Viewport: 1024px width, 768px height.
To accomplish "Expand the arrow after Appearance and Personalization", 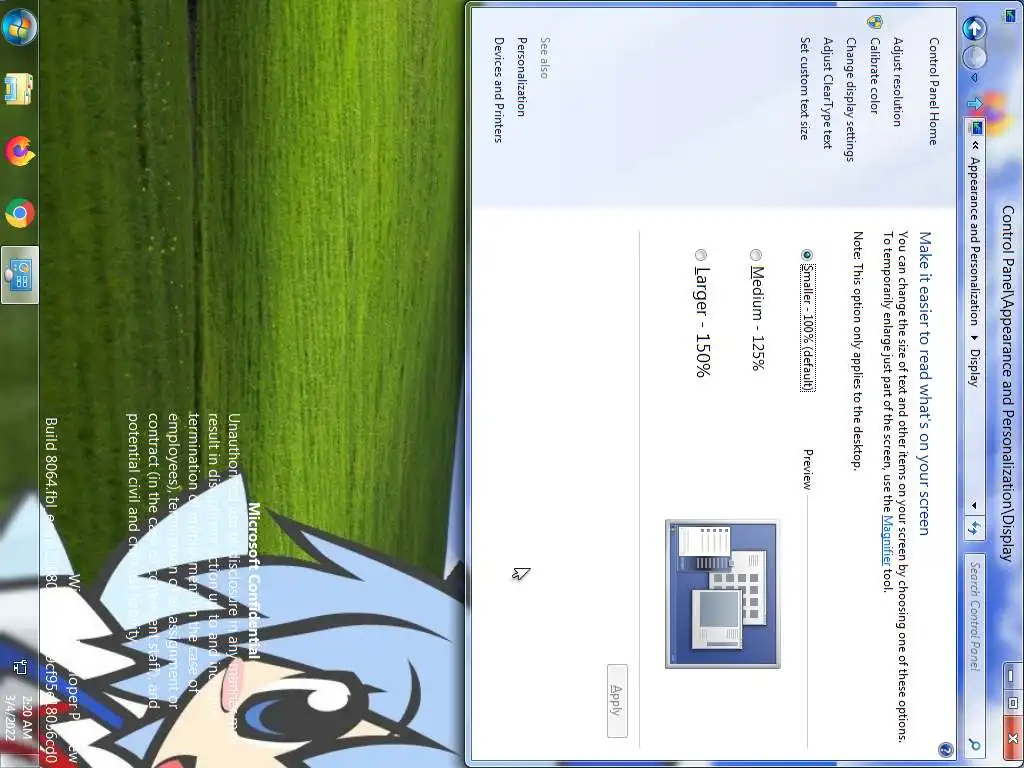I will click(x=974, y=338).
